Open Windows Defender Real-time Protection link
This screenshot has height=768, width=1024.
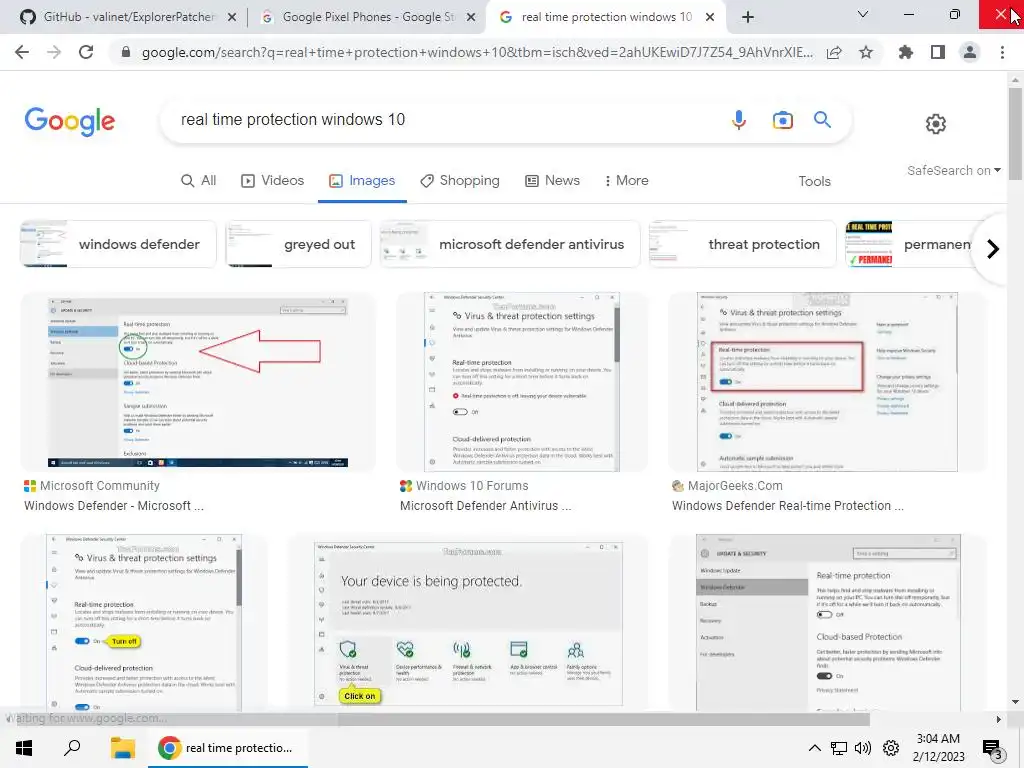click(788, 506)
